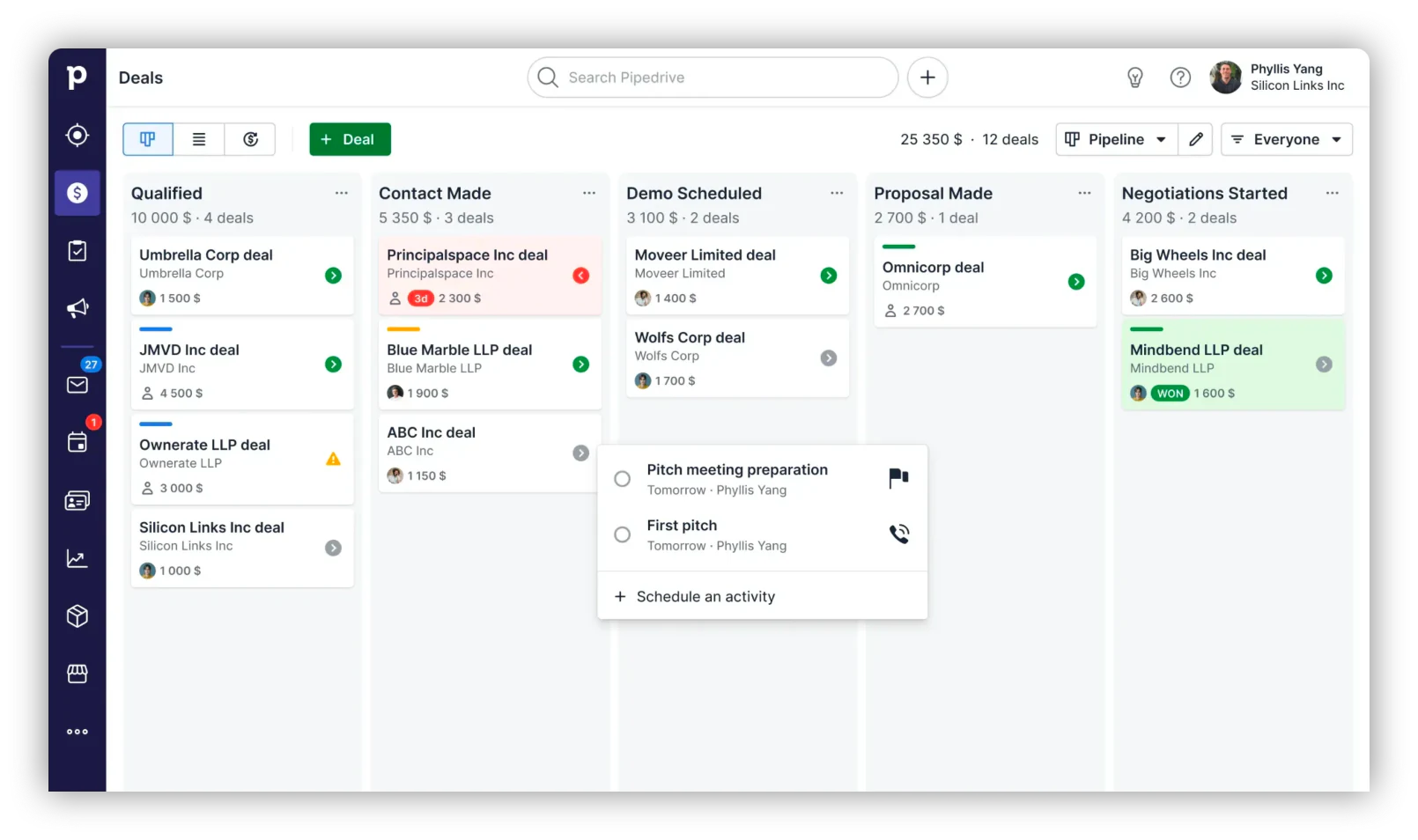Open the Help question mark icon

click(x=1180, y=77)
